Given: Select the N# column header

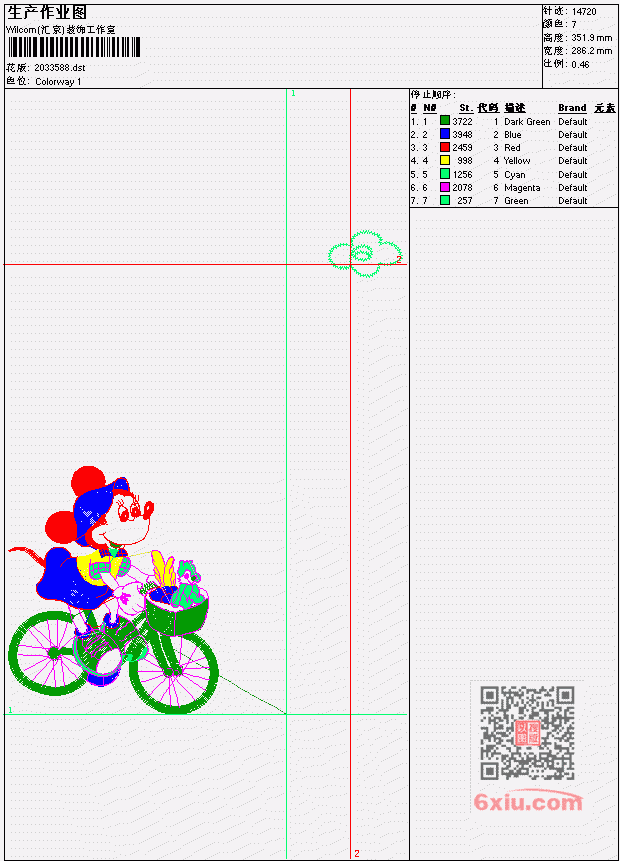Looking at the screenshot, I should pos(429,108).
